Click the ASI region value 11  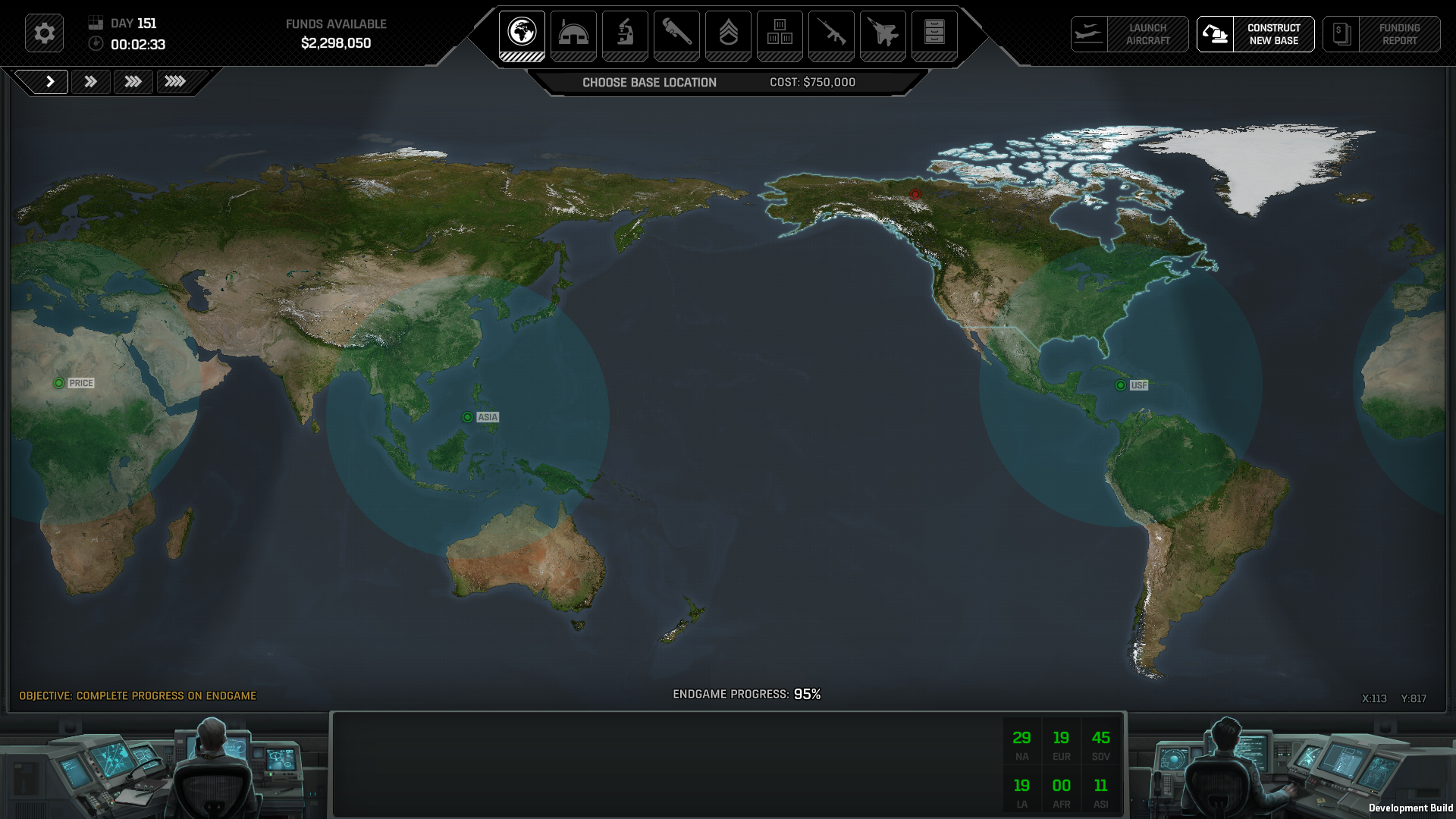click(x=1100, y=786)
